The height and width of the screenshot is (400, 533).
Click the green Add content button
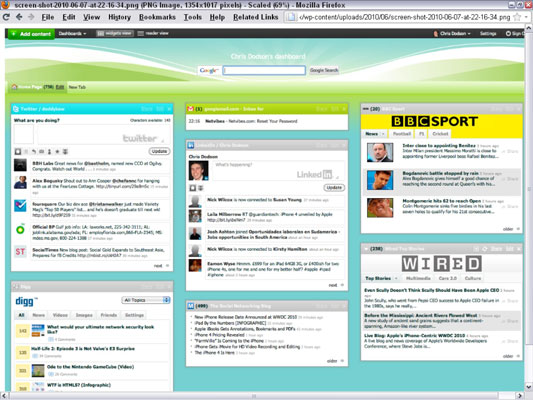(31, 34)
